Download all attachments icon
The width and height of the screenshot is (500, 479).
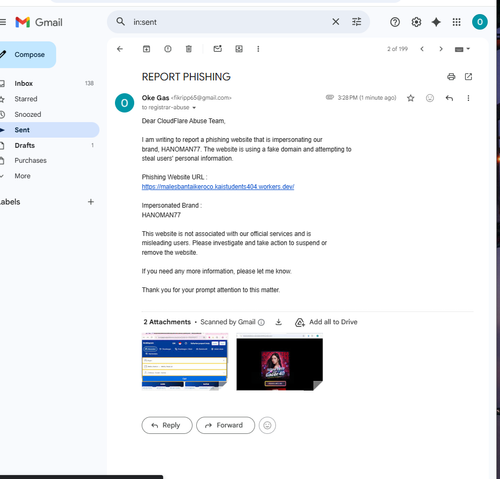(279, 322)
